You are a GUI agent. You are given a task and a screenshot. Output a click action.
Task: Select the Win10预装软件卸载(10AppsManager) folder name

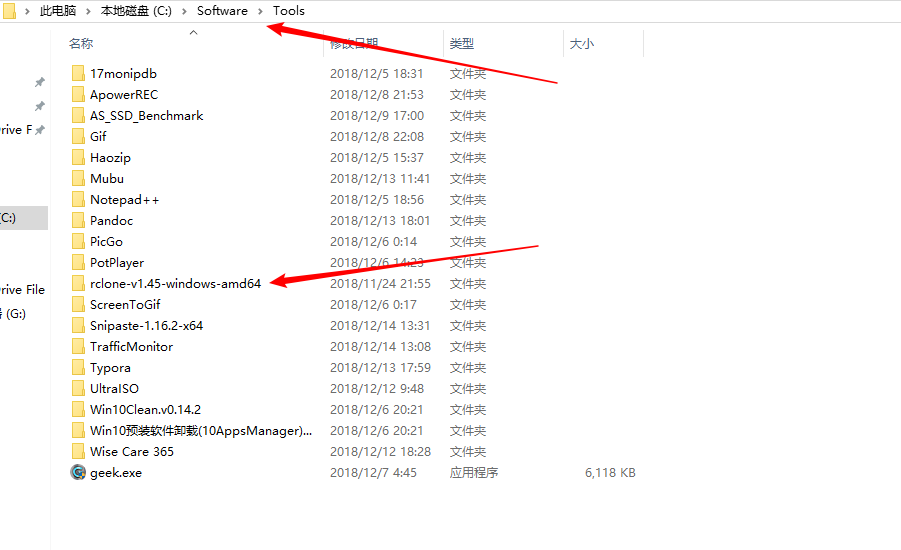[x=201, y=430]
